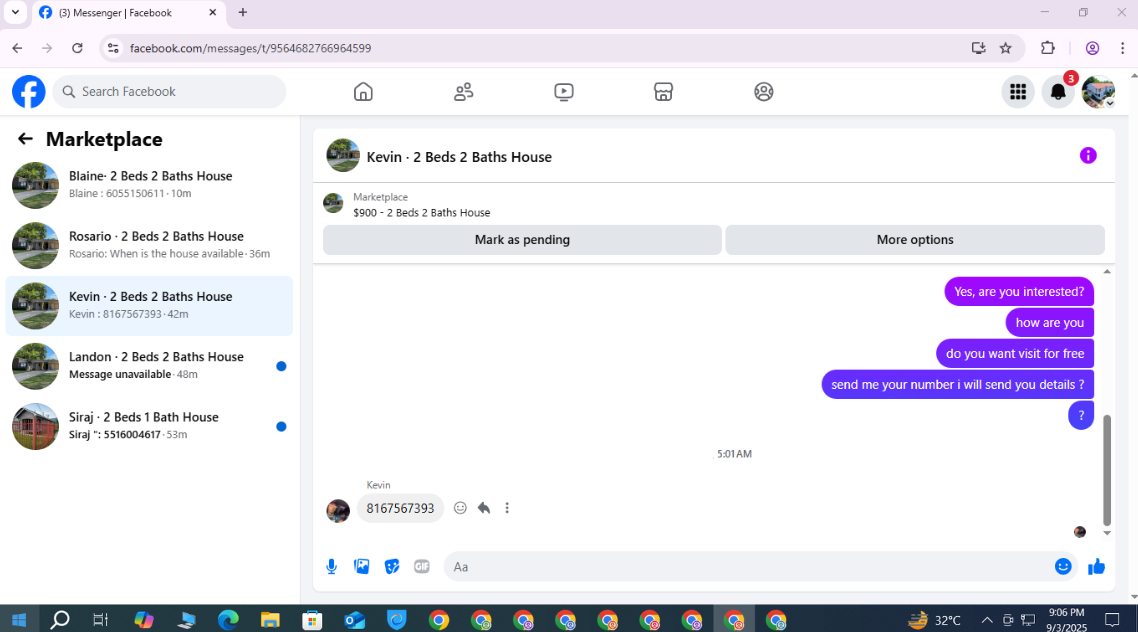
Task: Click Kevin's avatar beside 8167567393
Action: [x=338, y=510]
